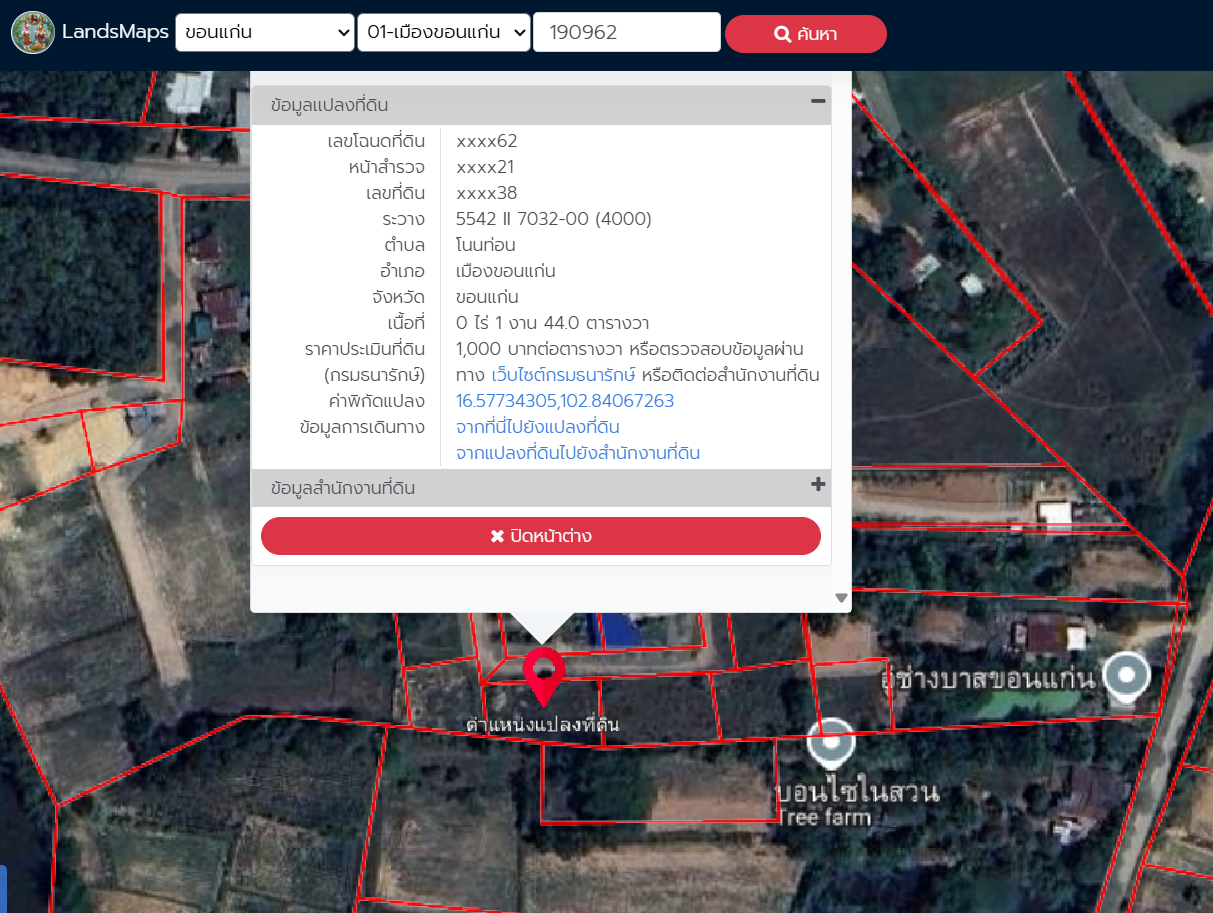Image resolution: width=1213 pixels, height=913 pixels.
Task: Open directions link จากที่นี่ไปยังแปลงที่ดิน
Action: tap(537, 427)
